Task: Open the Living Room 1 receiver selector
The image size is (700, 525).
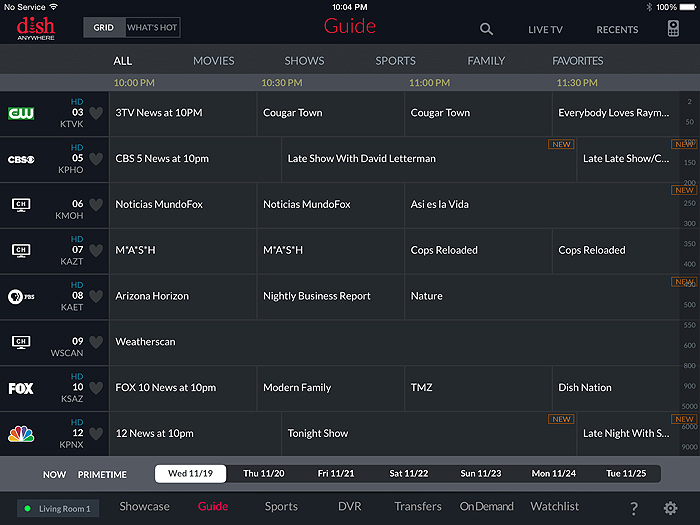Action: pos(58,509)
